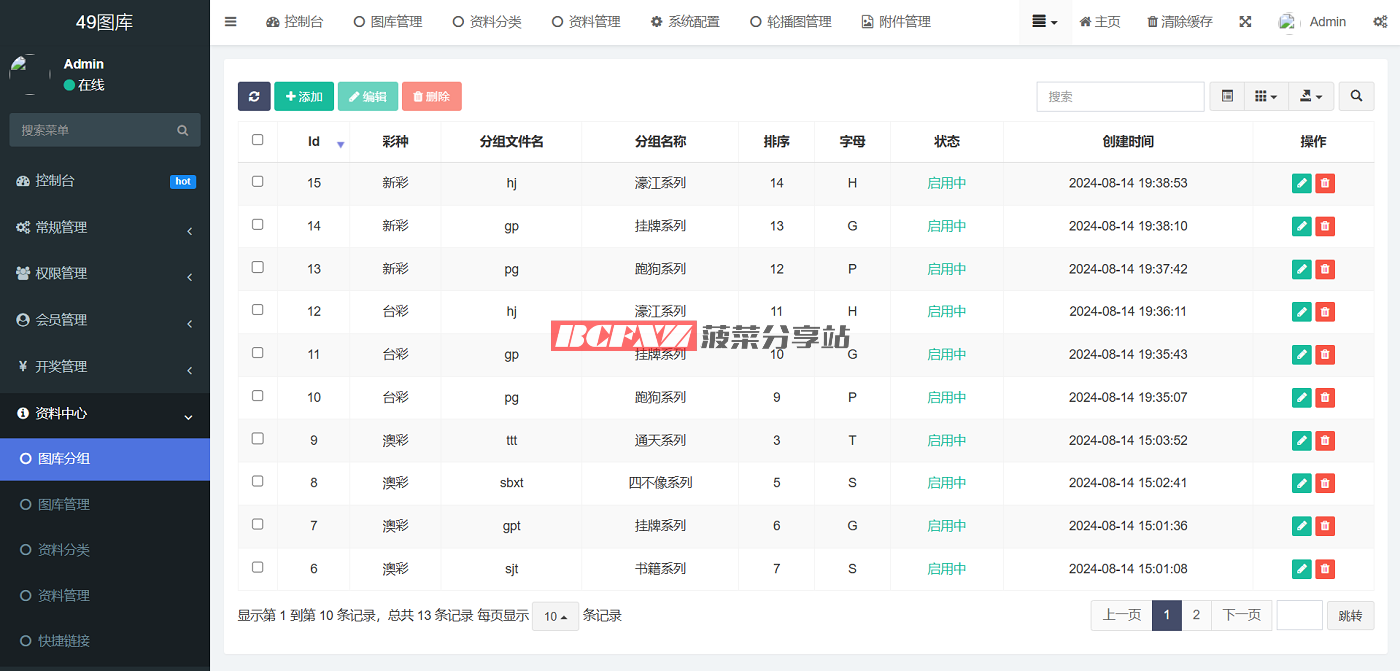The height and width of the screenshot is (671, 1400).
Task: Check the select-all checkbox in header
Action: (x=258, y=140)
